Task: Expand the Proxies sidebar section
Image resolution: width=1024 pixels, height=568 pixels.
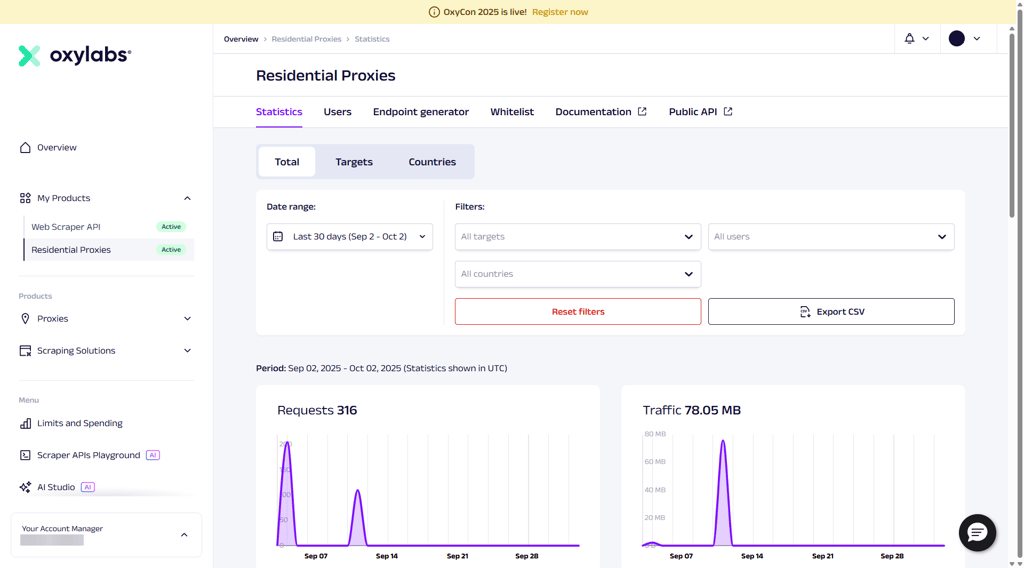Action: [187, 319]
